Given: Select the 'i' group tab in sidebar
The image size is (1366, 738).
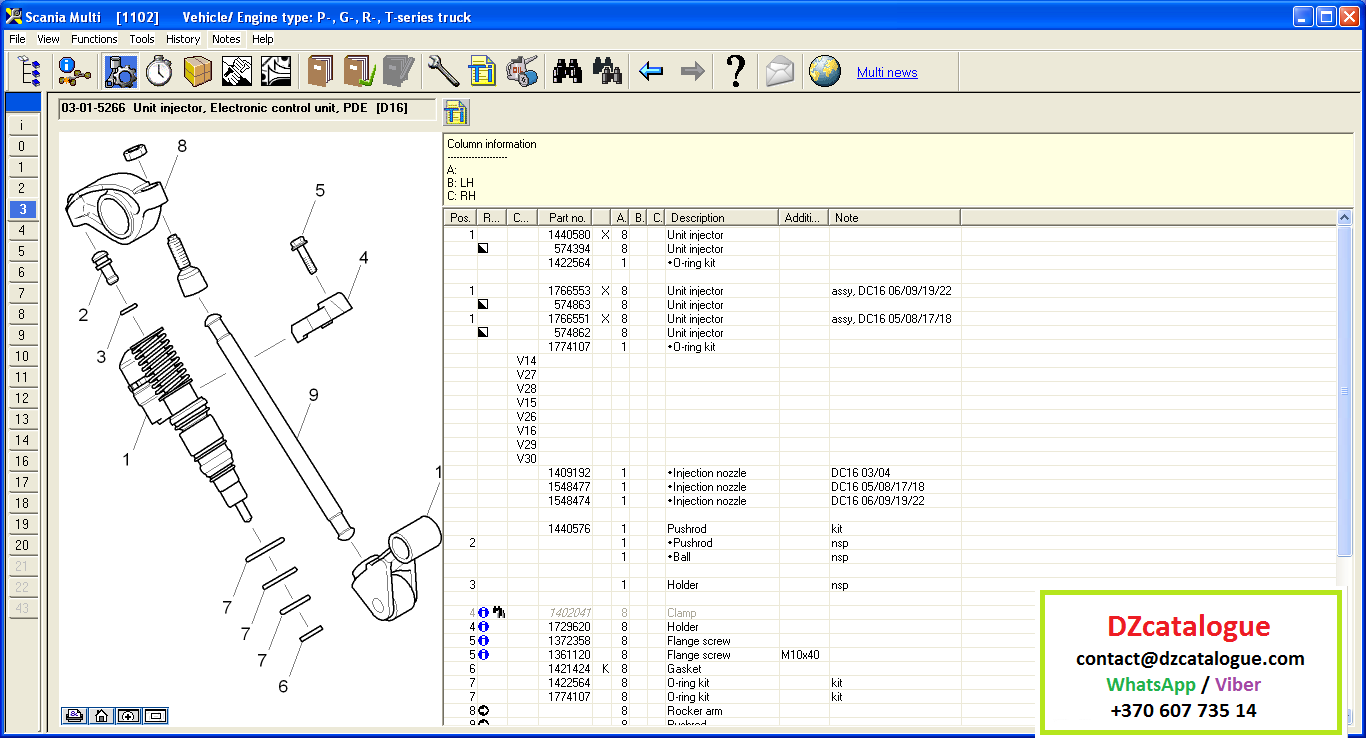Looking at the screenshot, I should [23, 125].
